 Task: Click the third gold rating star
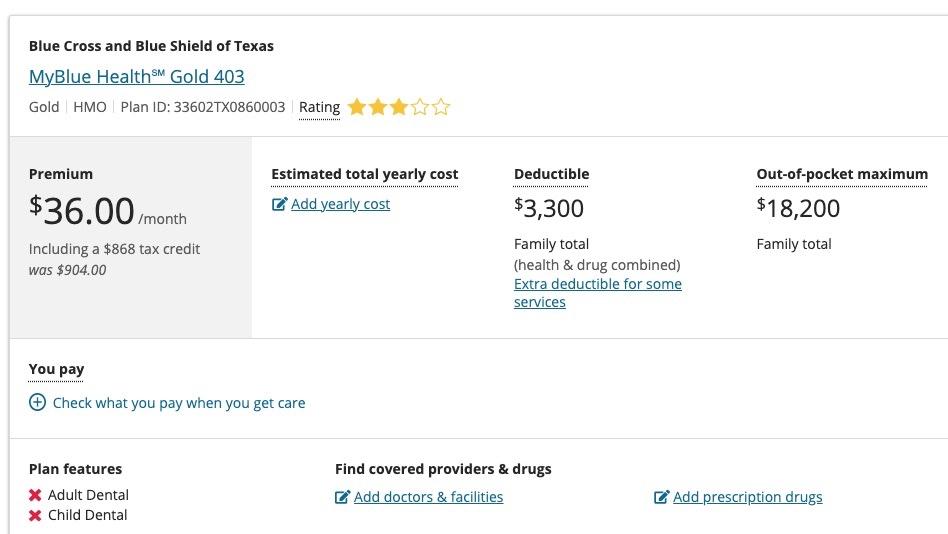click(x=398, y=107)
